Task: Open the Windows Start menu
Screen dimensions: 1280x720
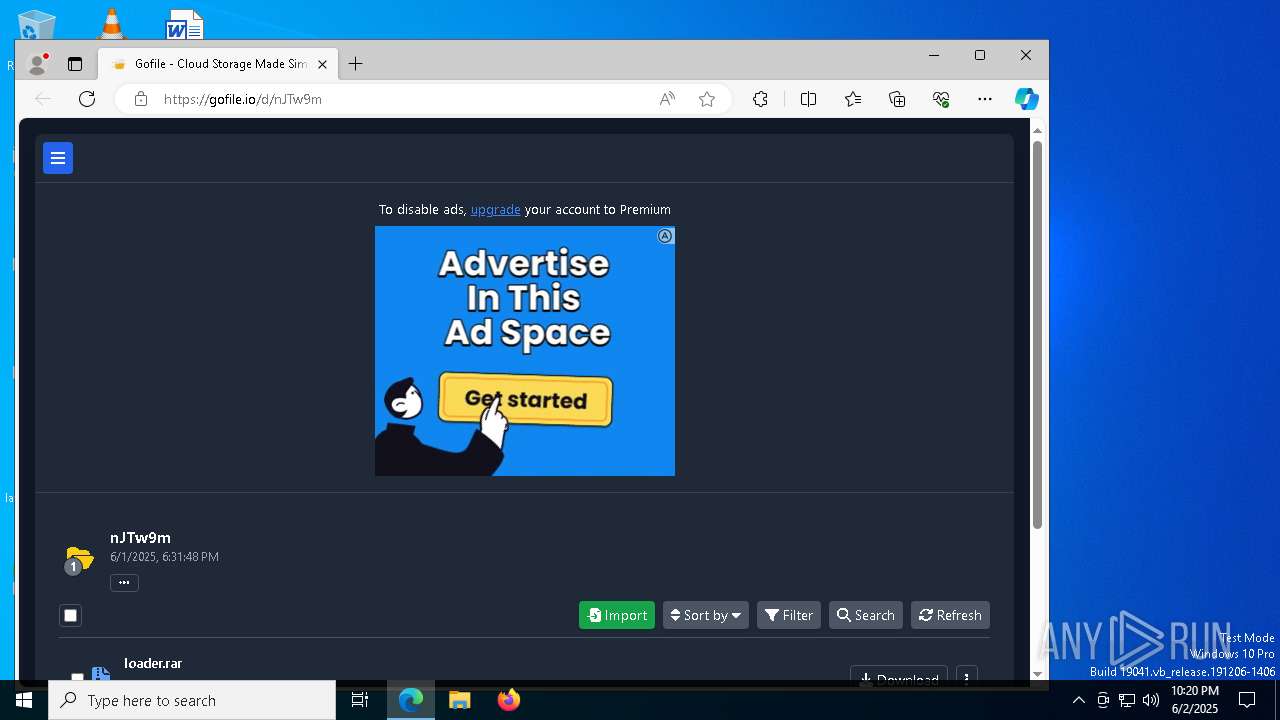Action: 24,700
